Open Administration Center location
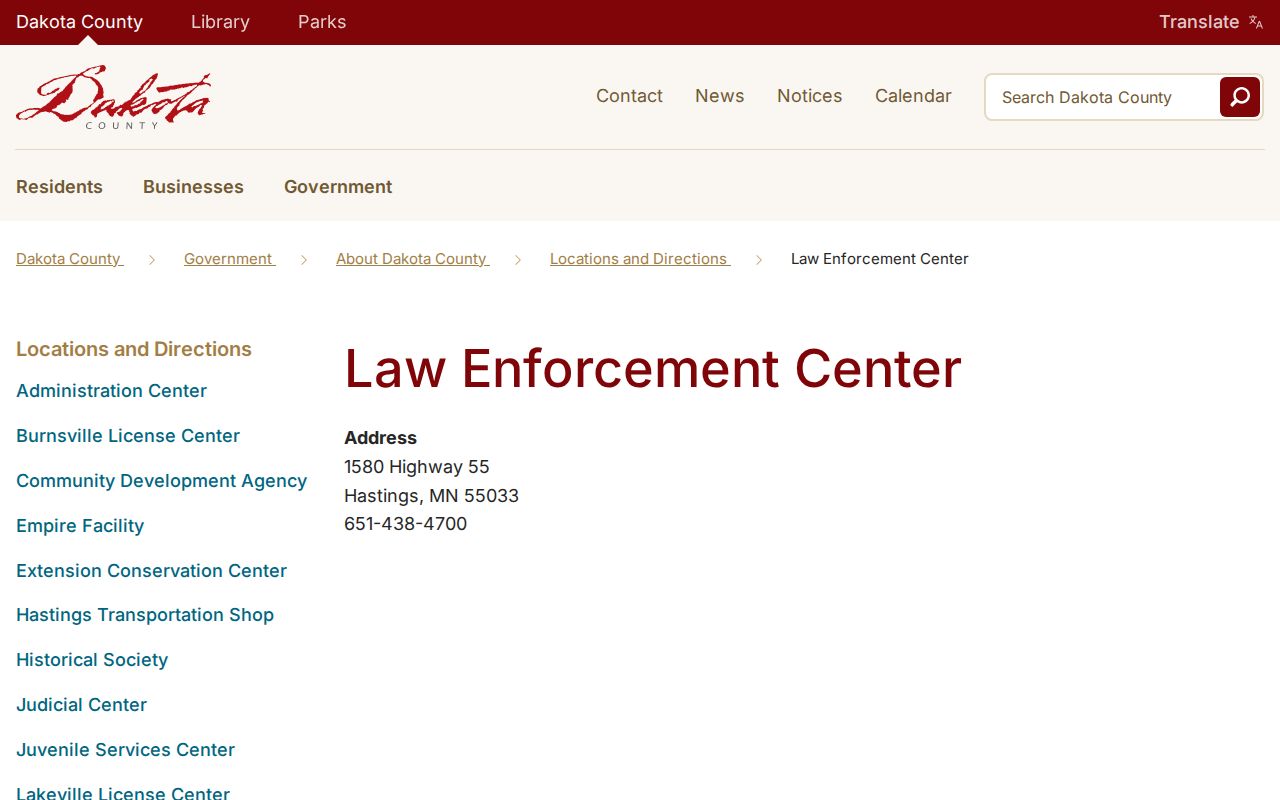1280x800 pixels. tap(111, 391)
